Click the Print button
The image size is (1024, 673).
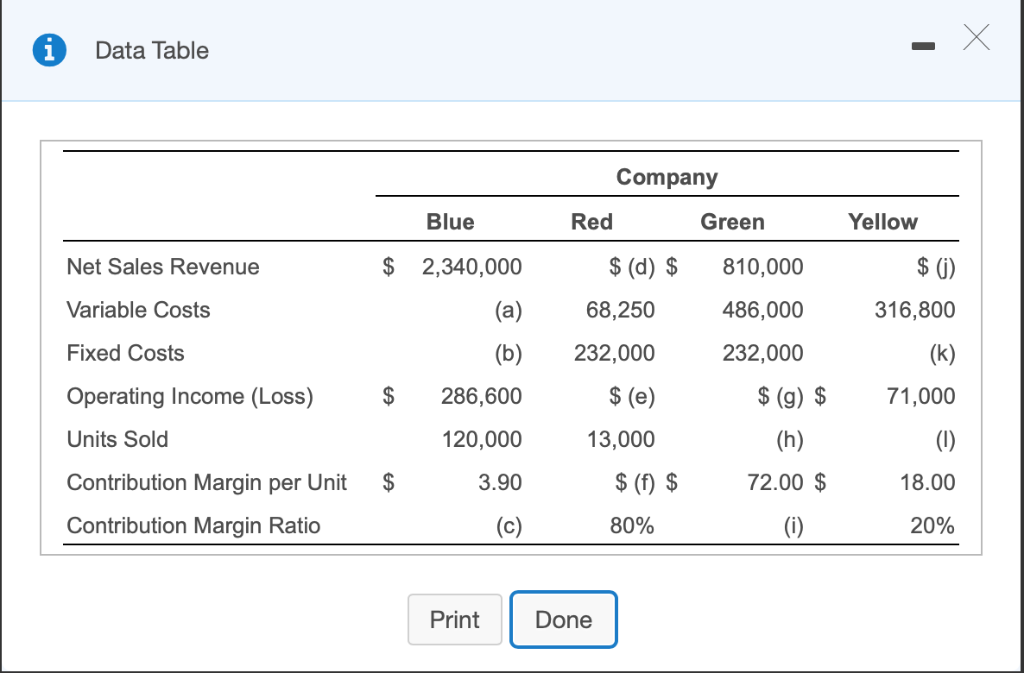[x=455, y=619]
